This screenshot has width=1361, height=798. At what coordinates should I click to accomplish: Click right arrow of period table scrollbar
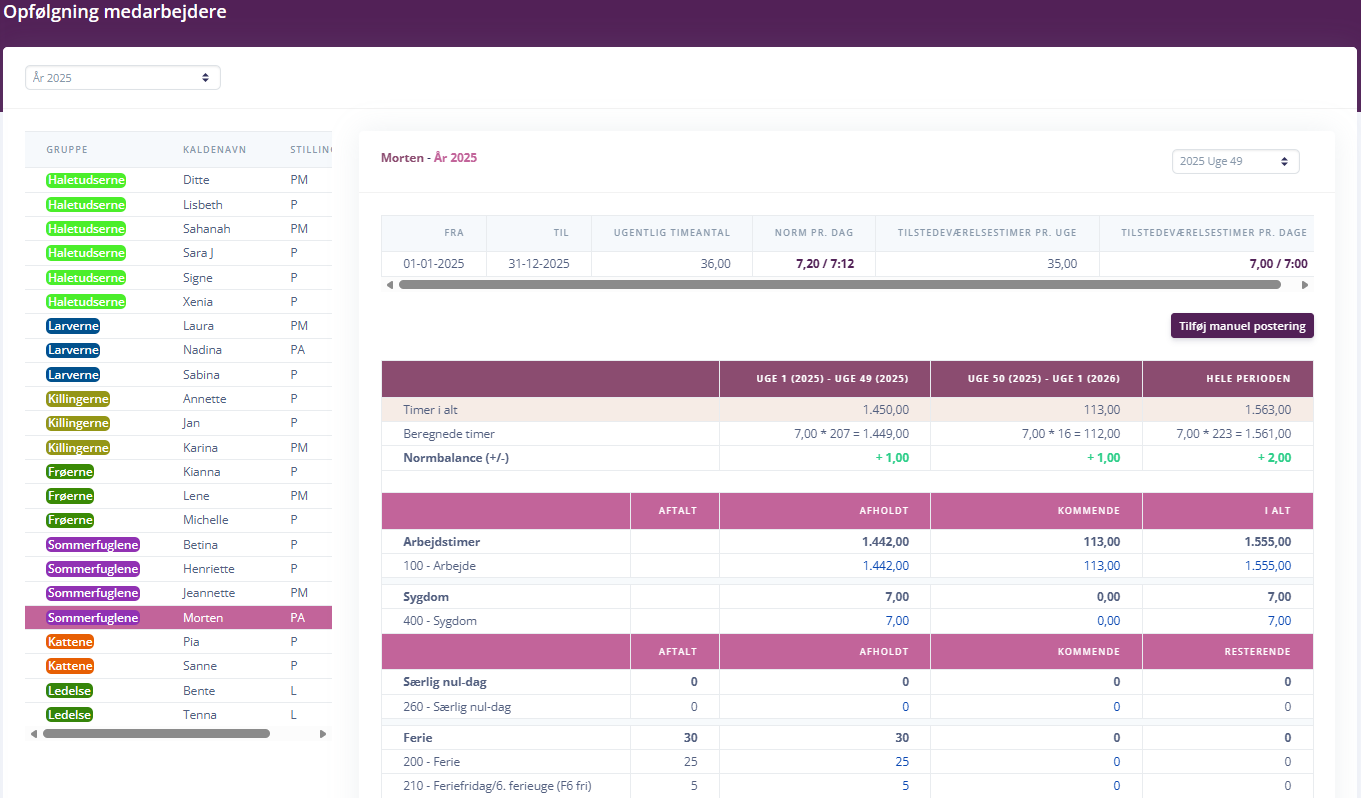1304,285
